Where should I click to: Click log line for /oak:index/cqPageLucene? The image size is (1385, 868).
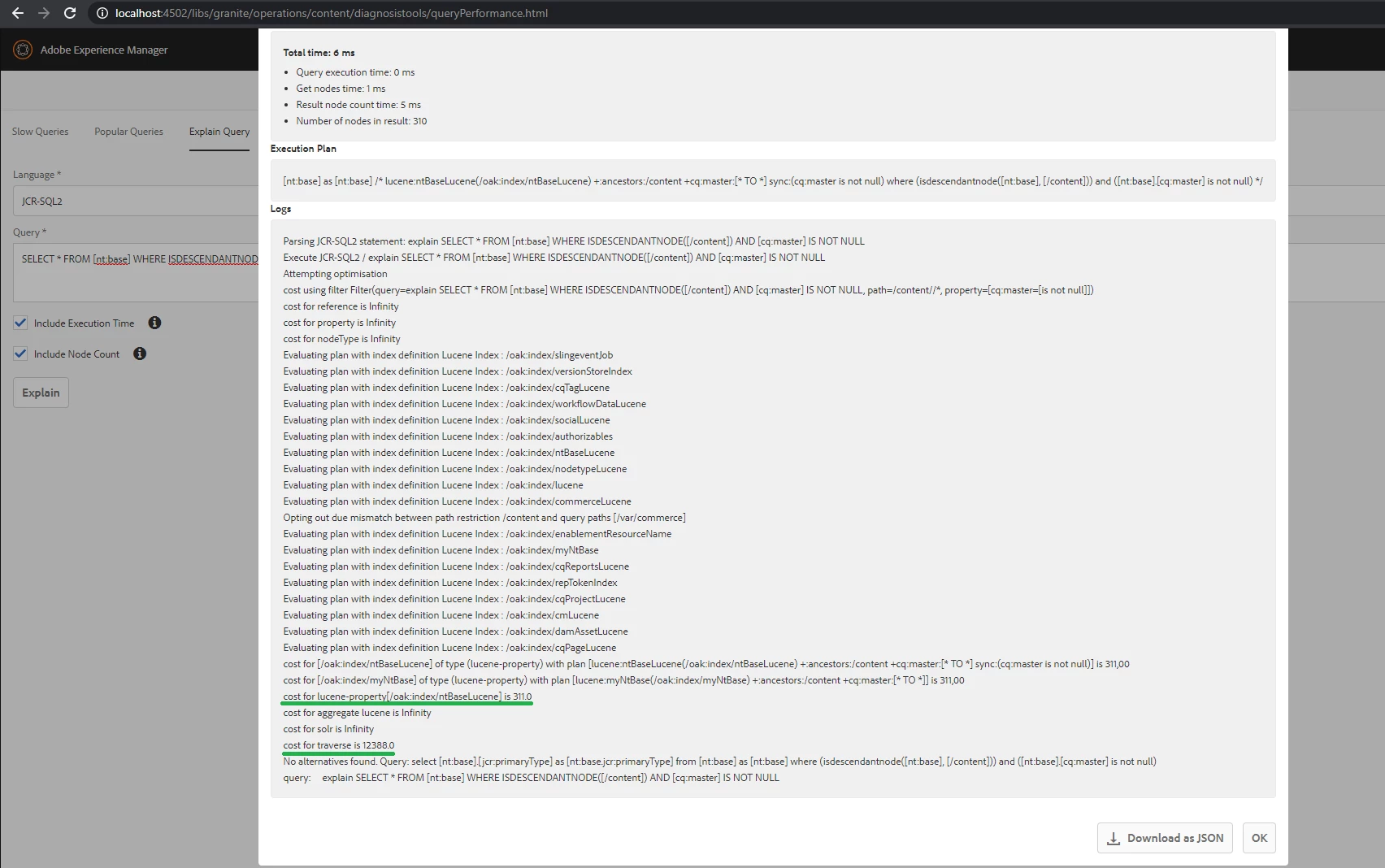tap(449, 648)
